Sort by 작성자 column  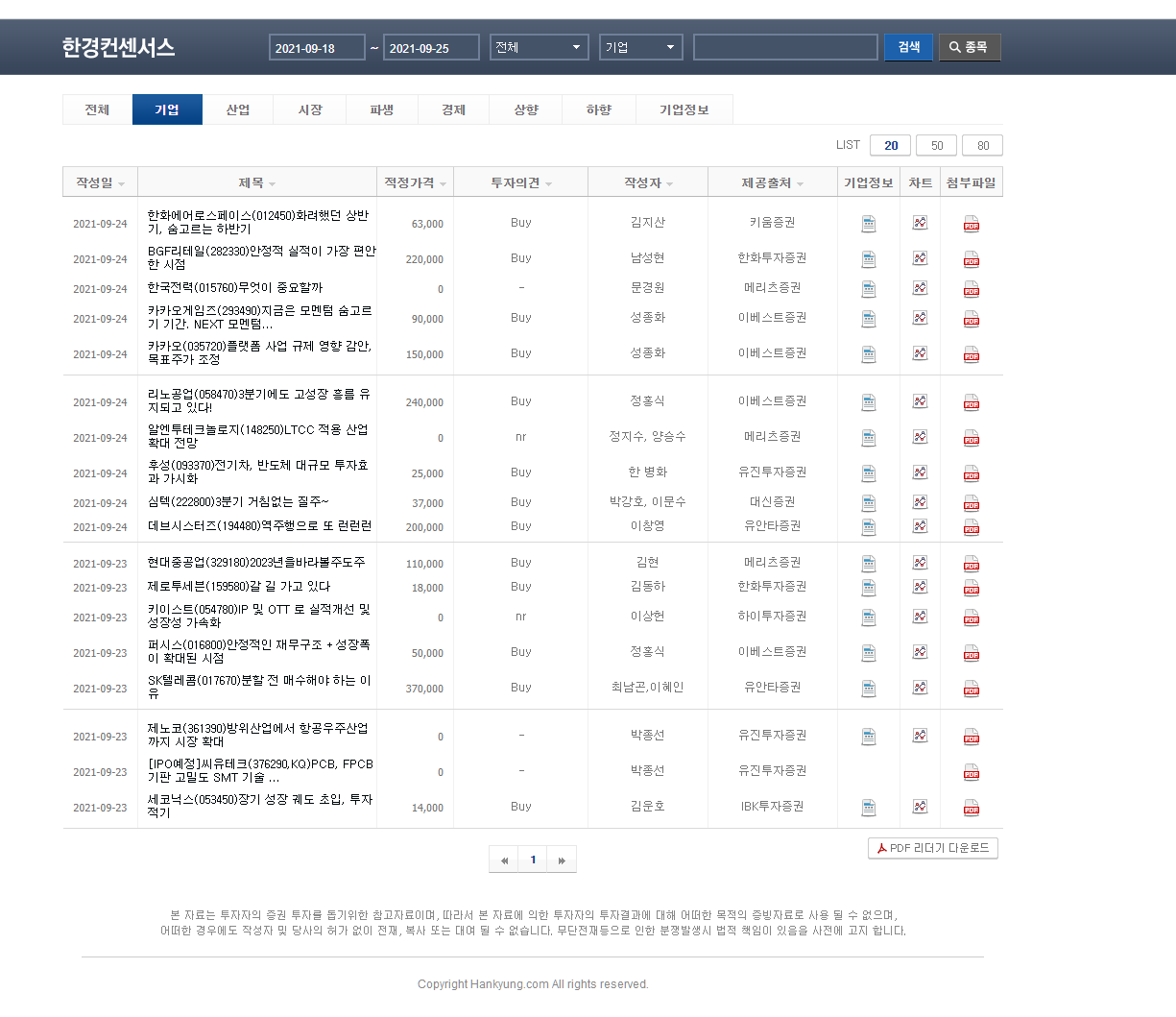(648, 182)
